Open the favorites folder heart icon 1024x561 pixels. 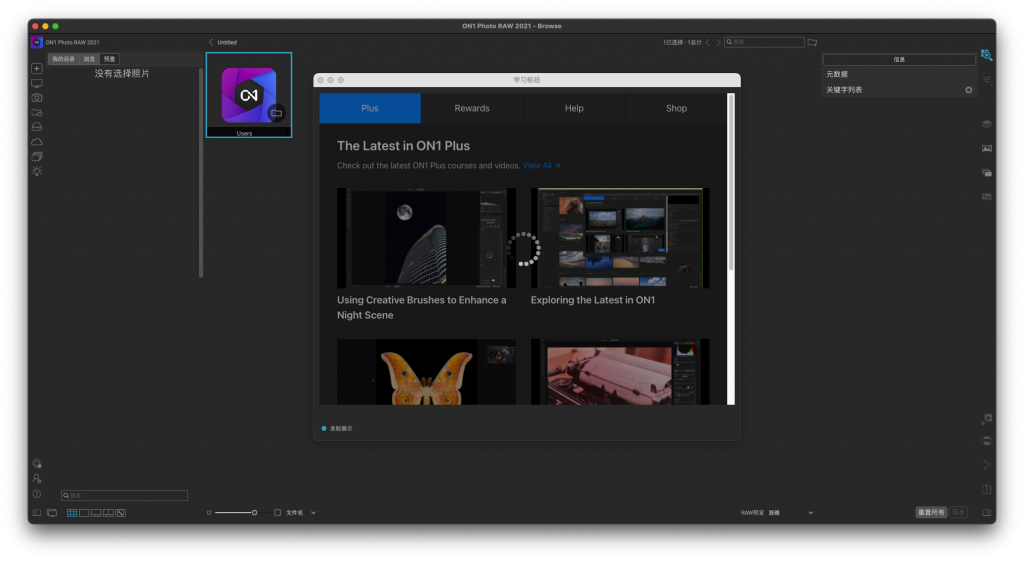(37, 112)
